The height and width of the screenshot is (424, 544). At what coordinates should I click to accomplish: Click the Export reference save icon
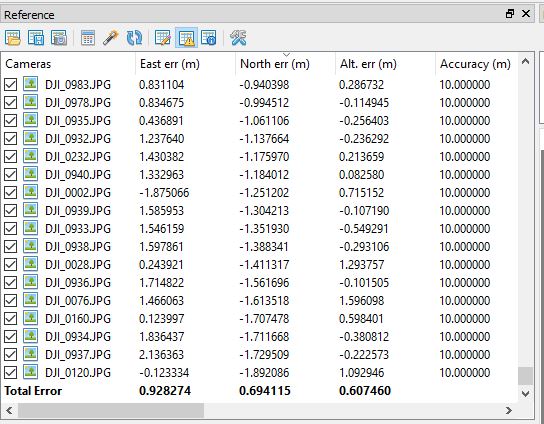pos(36,37)
